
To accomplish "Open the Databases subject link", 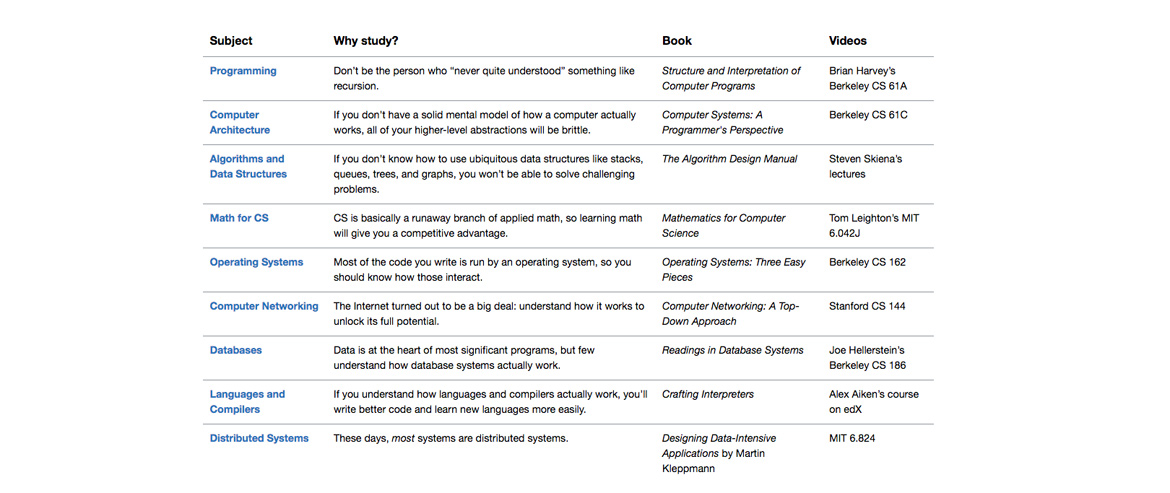I will point(236,350).
